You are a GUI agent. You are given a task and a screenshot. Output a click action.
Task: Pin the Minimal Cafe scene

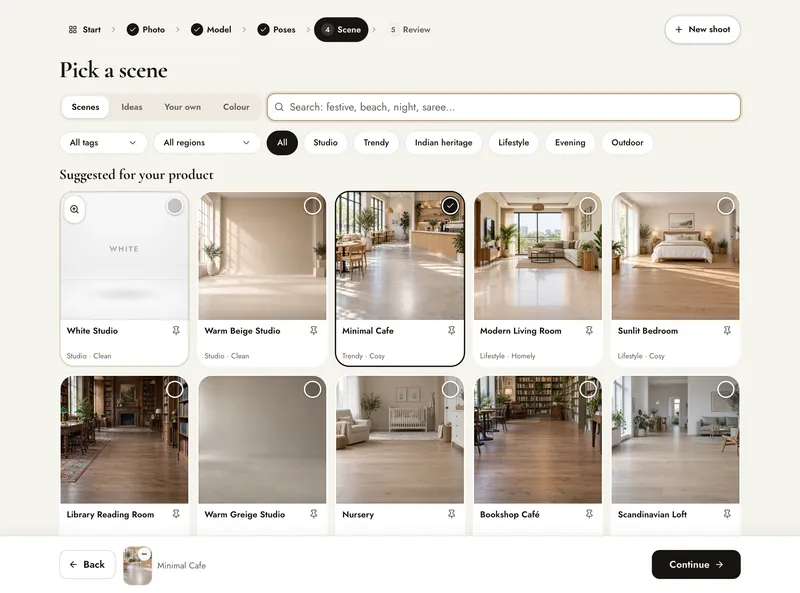[452, 331]
